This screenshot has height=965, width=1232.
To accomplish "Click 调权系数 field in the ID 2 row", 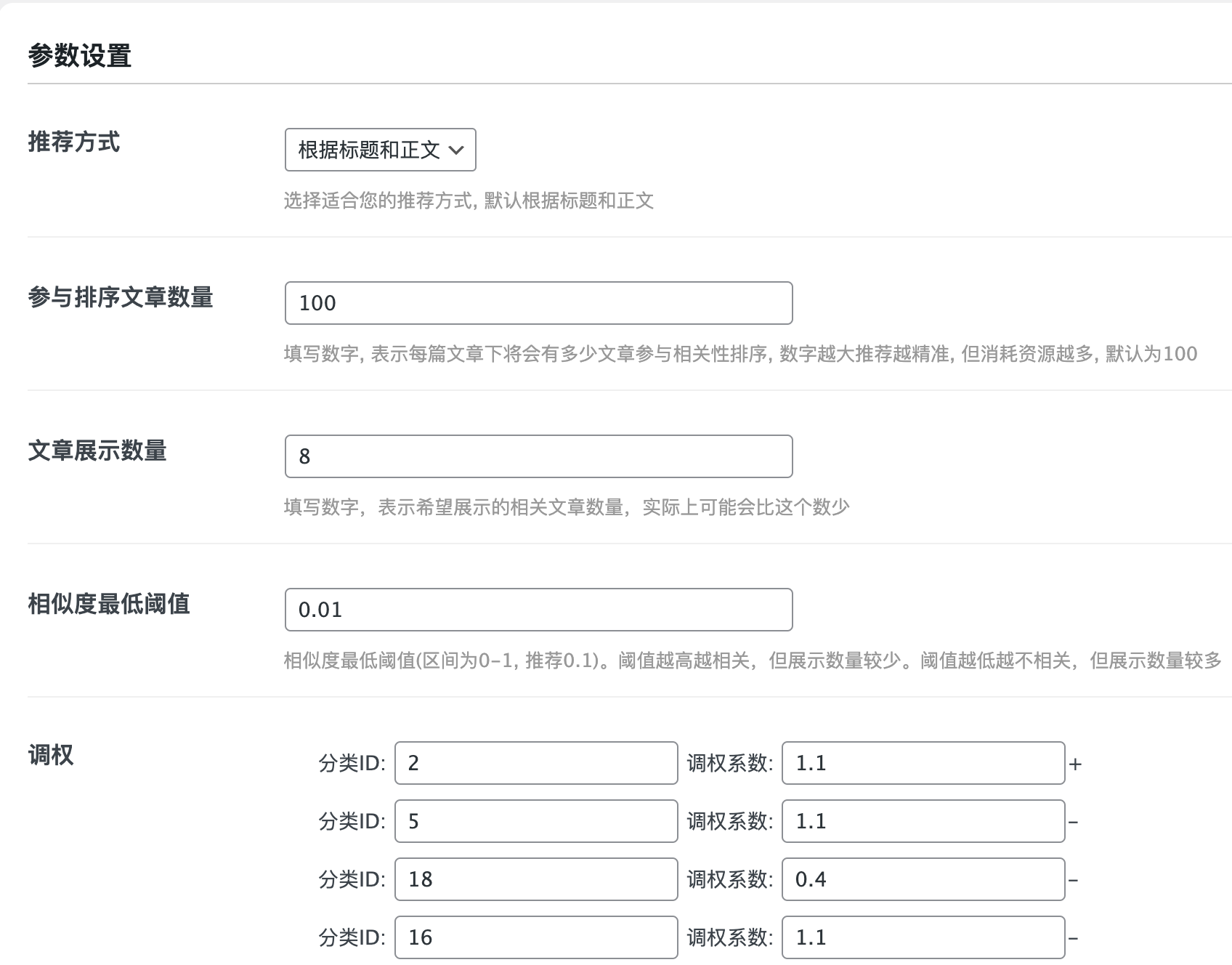I will pos(923,763).
